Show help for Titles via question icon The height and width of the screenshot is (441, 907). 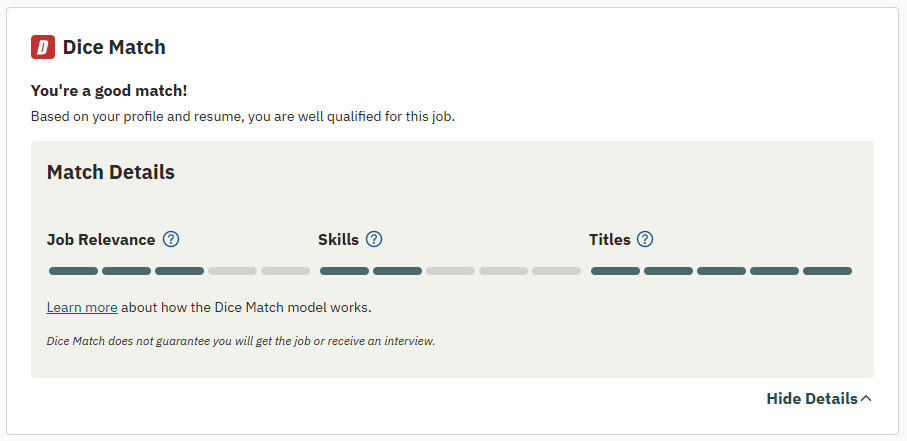coord(645,240)
